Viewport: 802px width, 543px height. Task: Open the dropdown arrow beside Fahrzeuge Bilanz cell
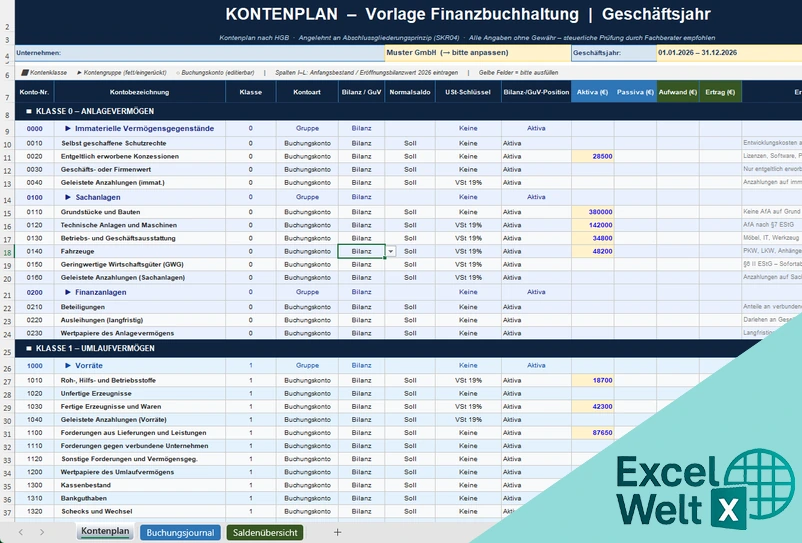point(391,252)
